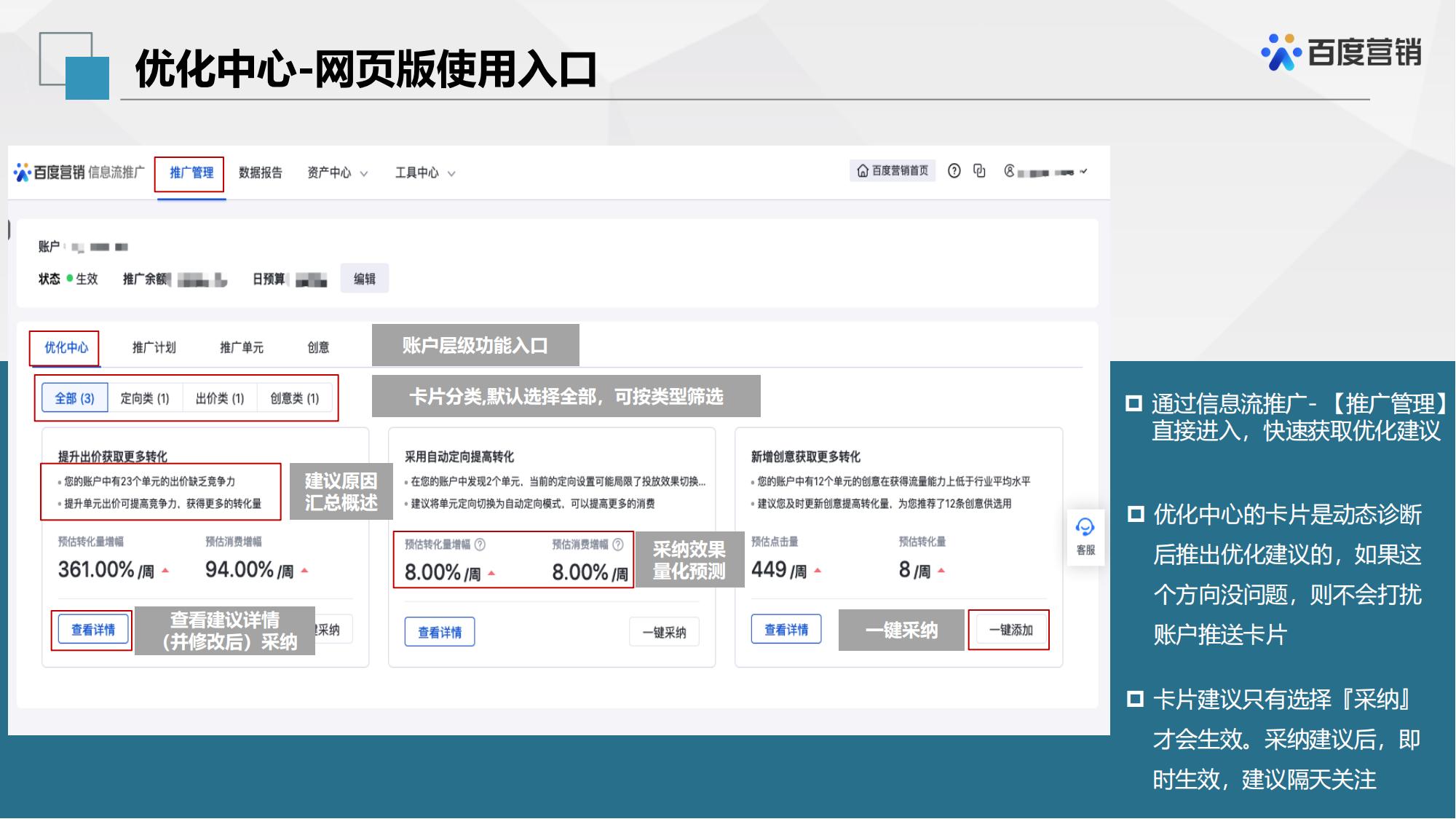Click 一键采纳 on 采用自动定向提高转化 card
Screen dimensions: 1456x819
(664, 633)
